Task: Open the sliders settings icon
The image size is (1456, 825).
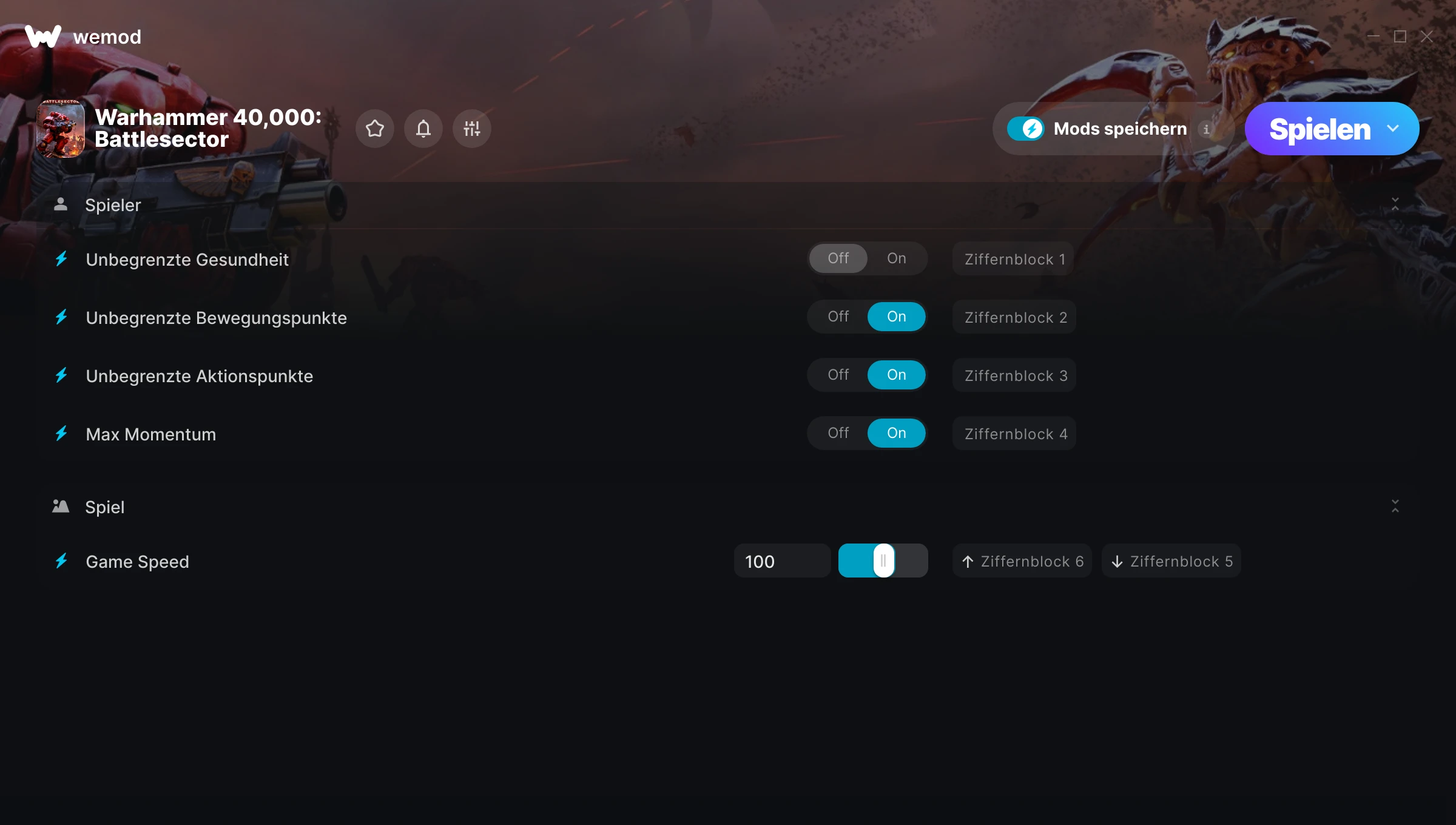Action: click(x=472, y=129)
